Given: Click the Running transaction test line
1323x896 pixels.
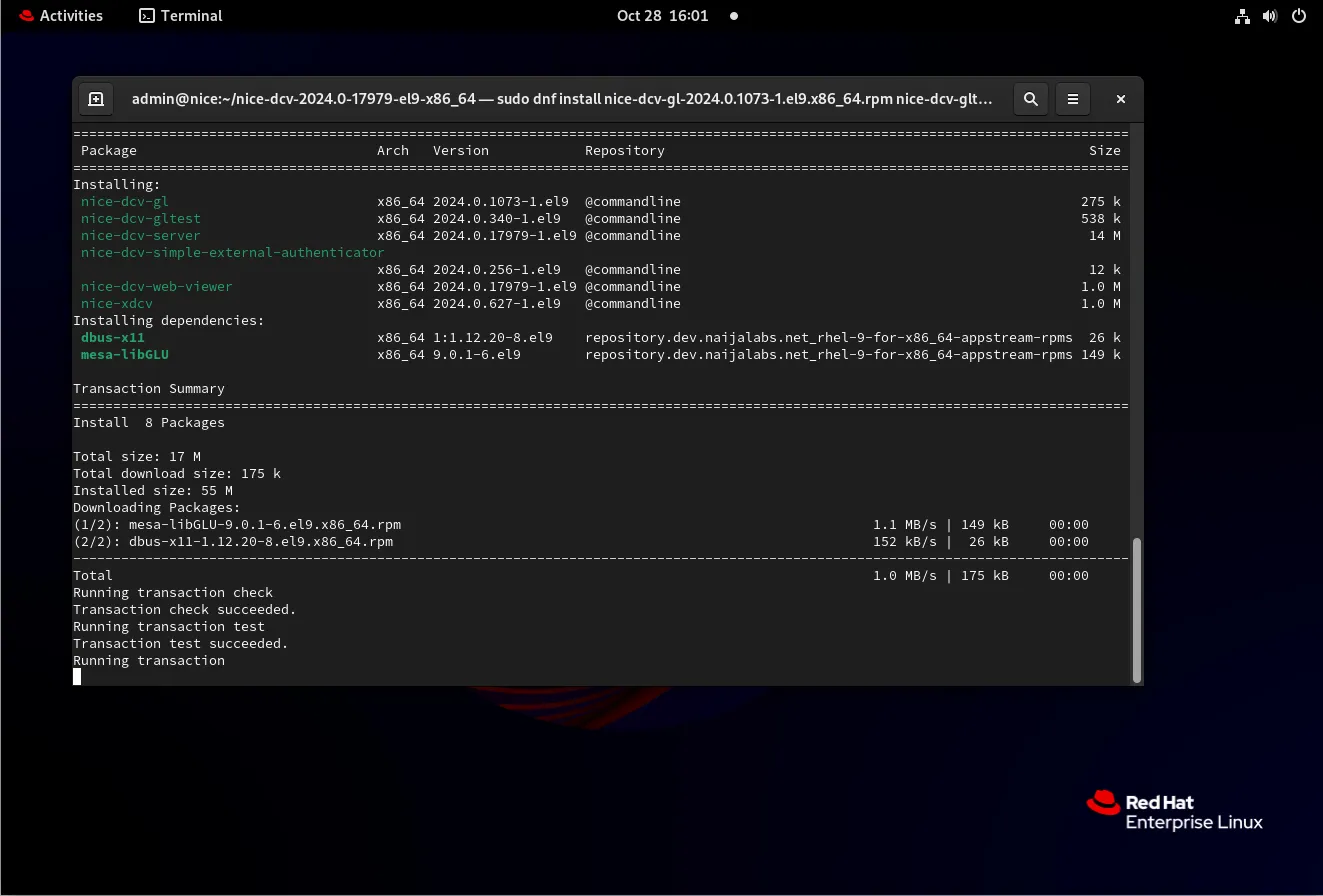Looking at the screenshot, I should coord(169,627).
